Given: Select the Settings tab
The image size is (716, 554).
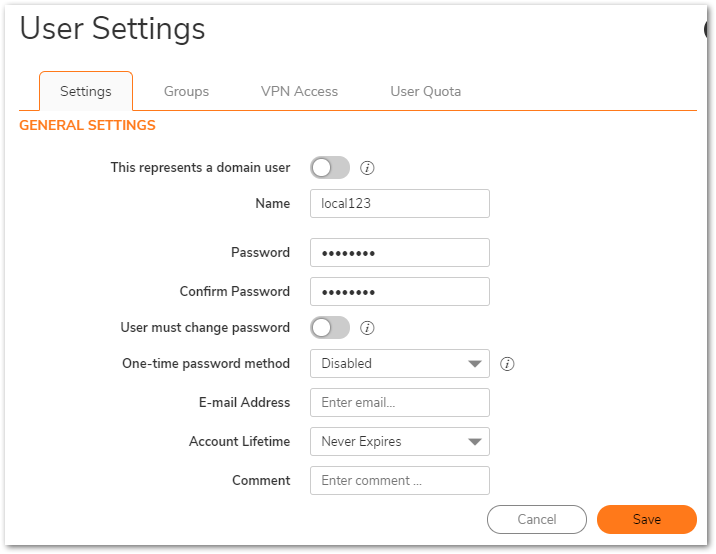Looking at the screenshot, I should click(x=86, y=91).
